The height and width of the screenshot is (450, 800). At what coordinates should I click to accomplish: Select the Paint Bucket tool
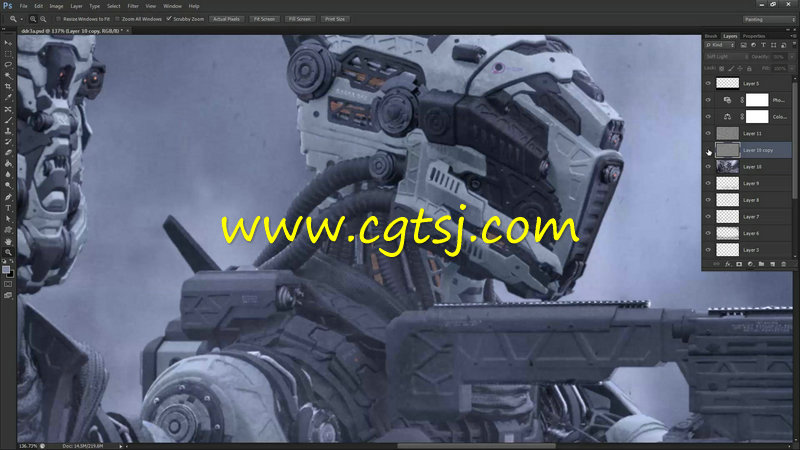pos(8,164)
